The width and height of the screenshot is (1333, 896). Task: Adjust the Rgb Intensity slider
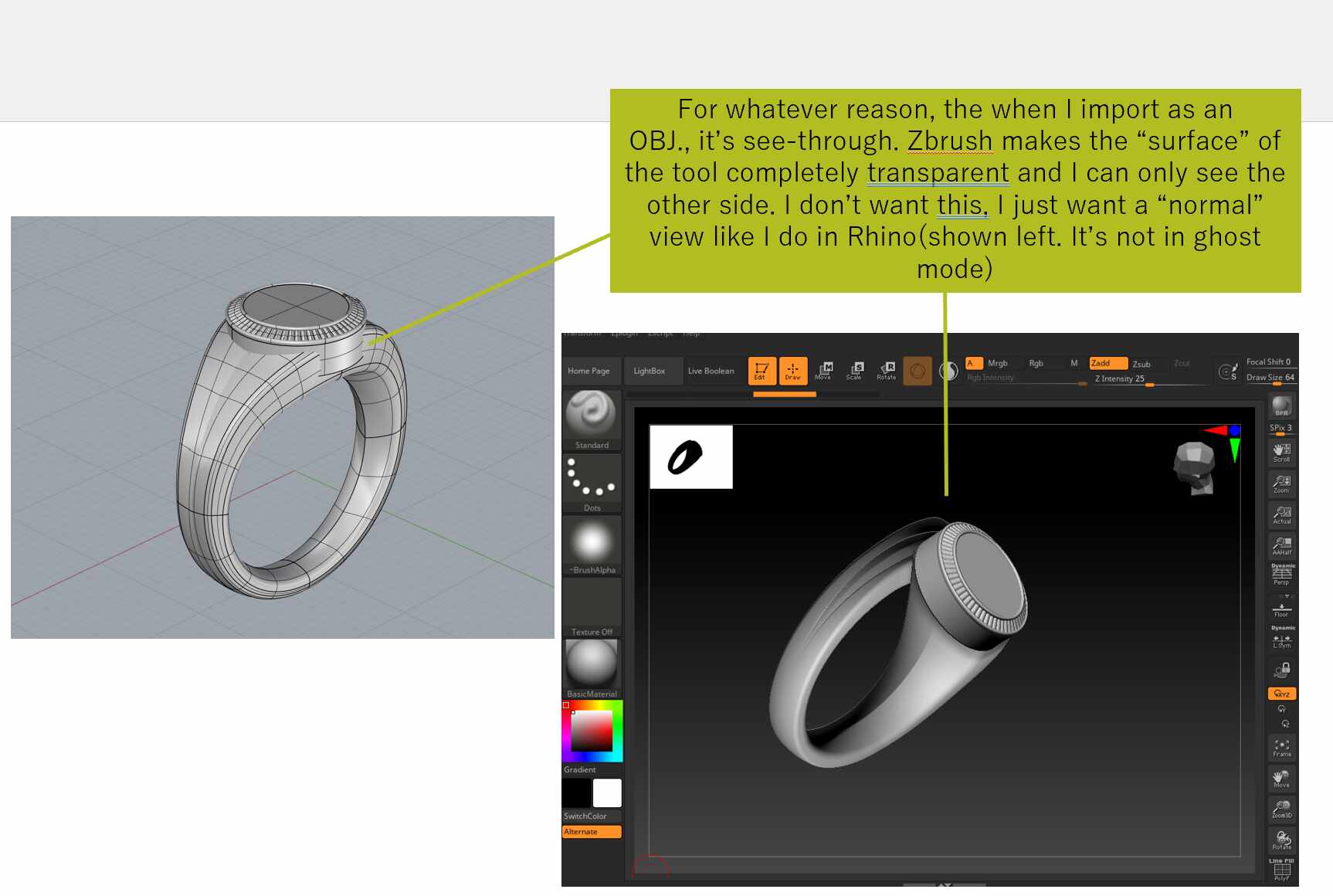(x=1027, y=378)
